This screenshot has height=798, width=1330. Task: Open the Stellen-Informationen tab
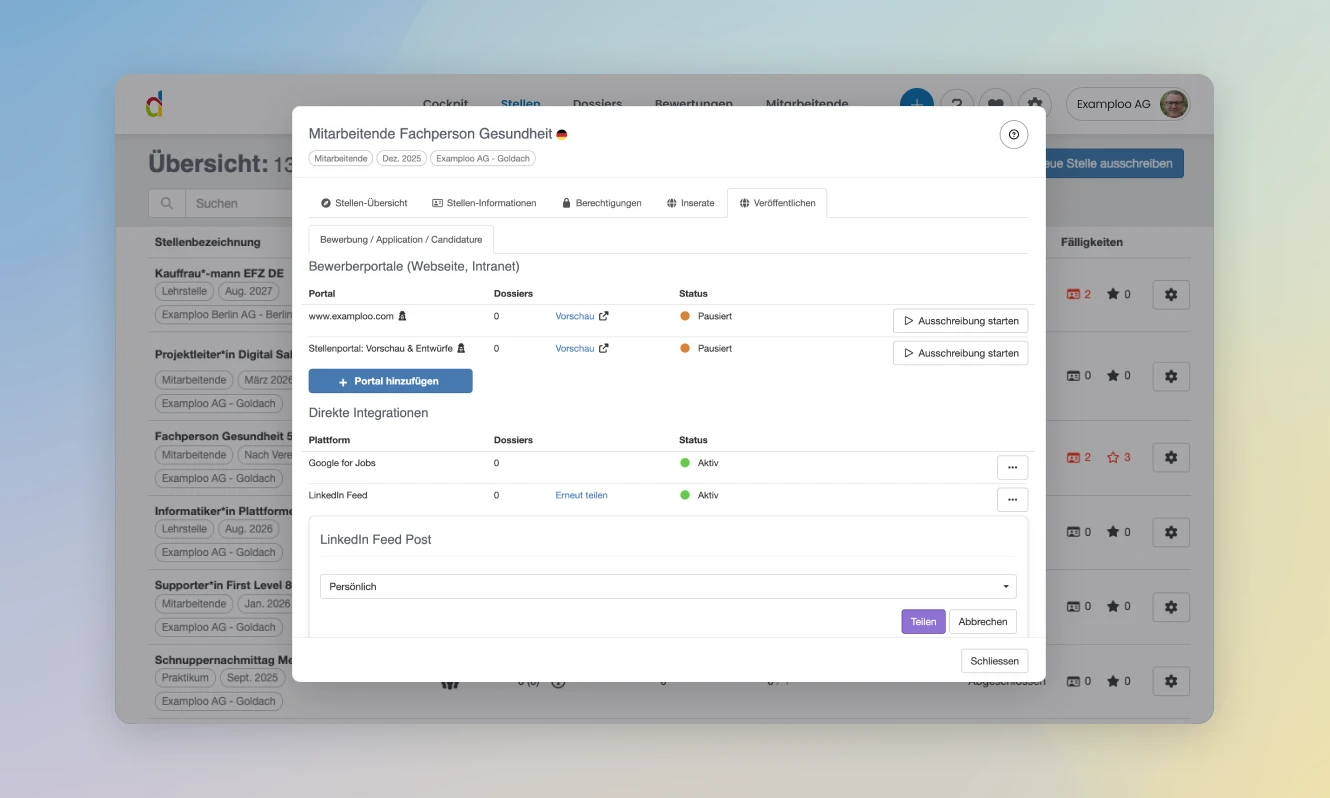pos(484,203)
